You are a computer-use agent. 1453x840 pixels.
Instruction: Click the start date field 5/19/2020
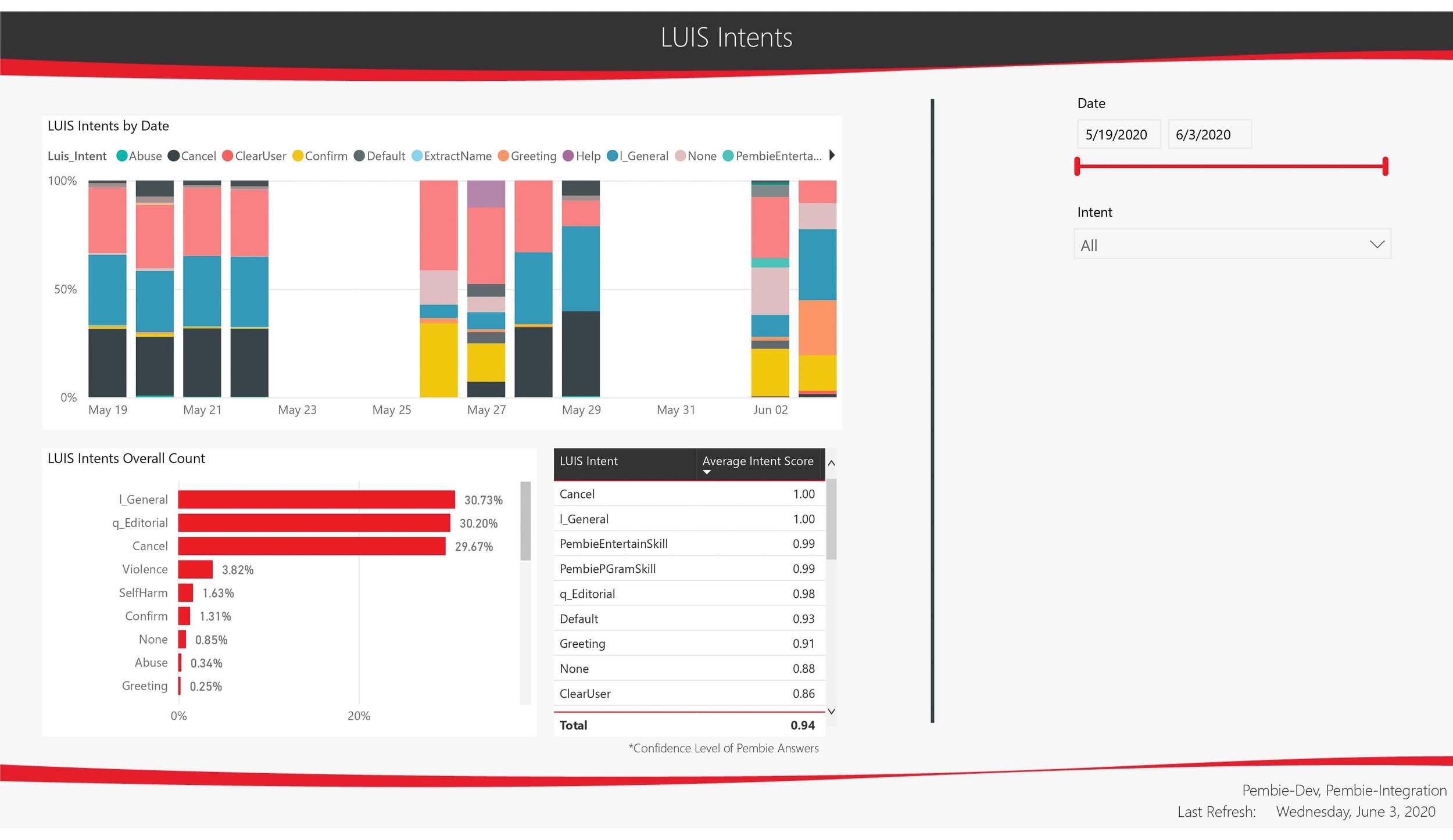pos(1119,135)
